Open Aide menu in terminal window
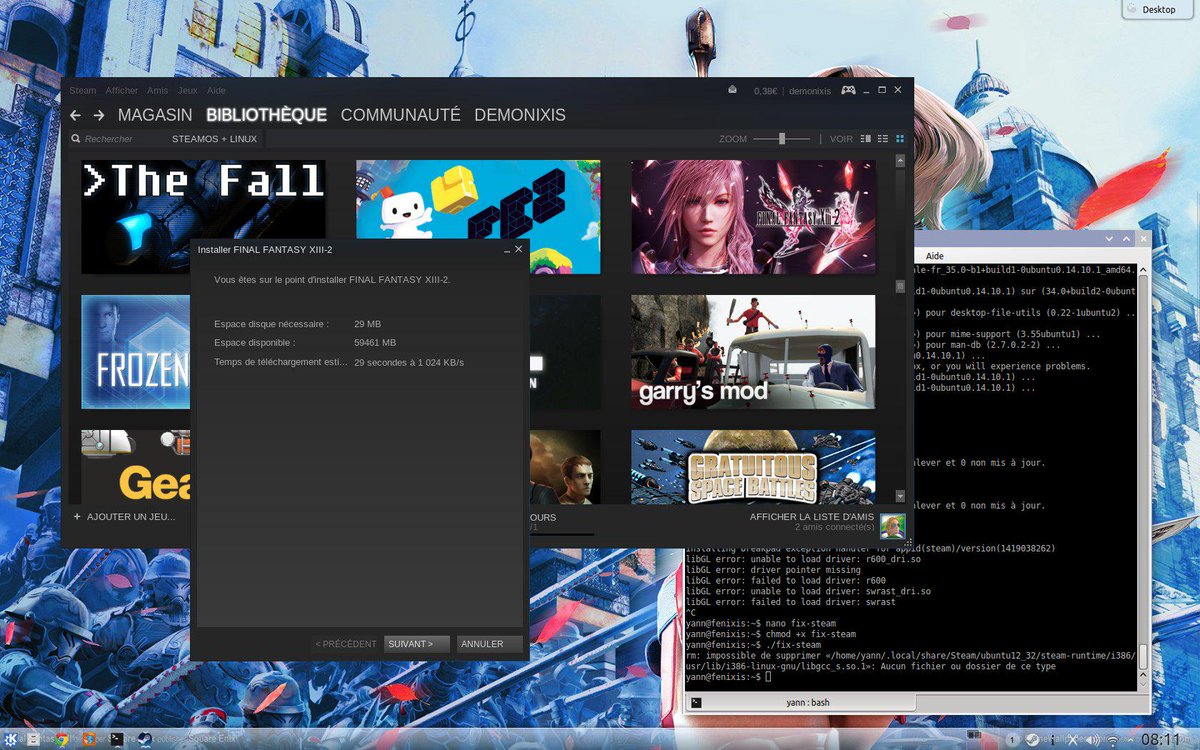The height and width of the screenshot is (750, 1200). pyautogui.click(x=935, y=256)
